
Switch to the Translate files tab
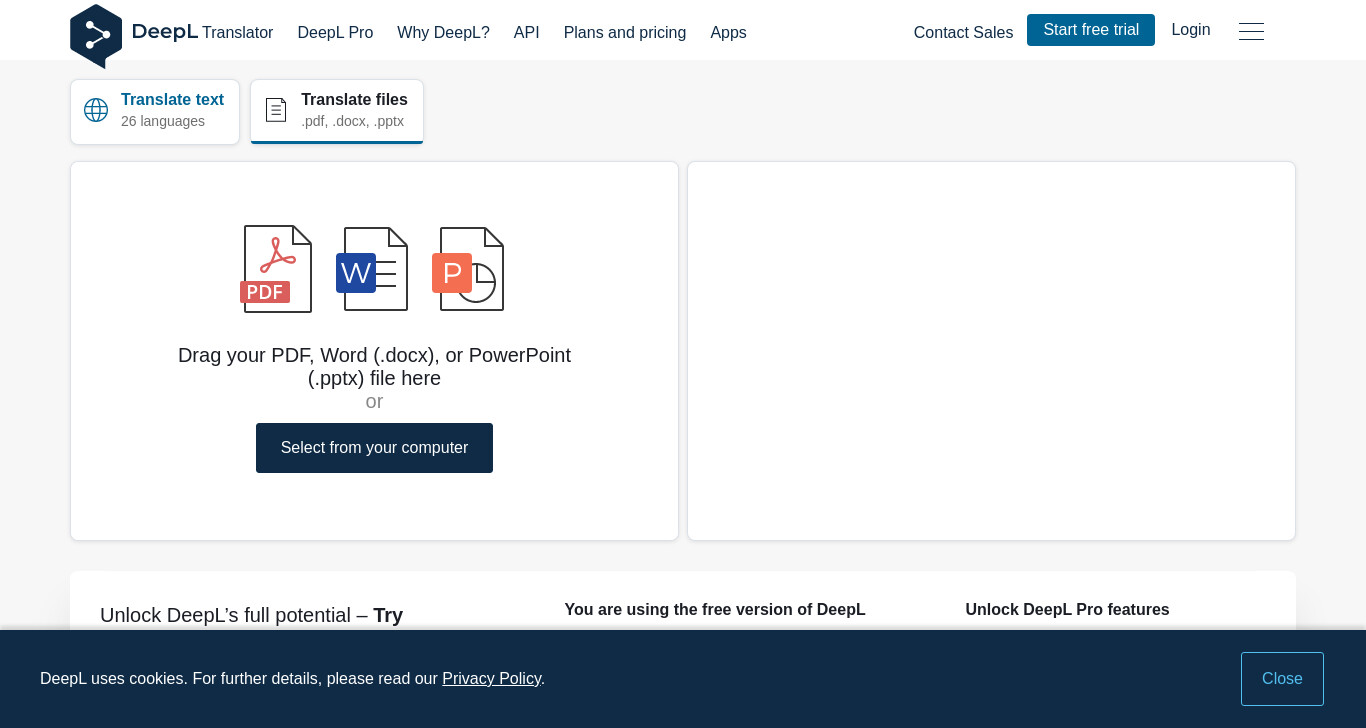click(x=337, y=112)
